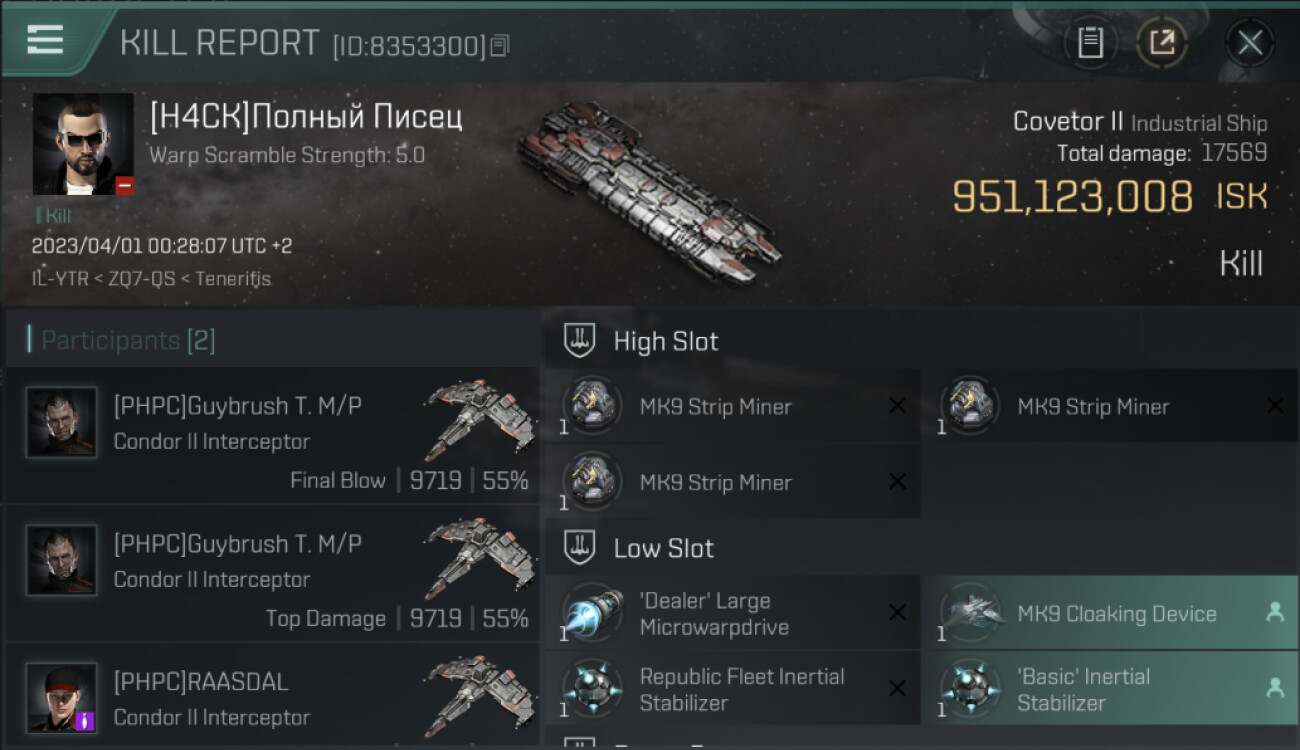Screen dimensions: 1300x750
Task: Click the victim name Полный Писец
Action: click(356, 117)
